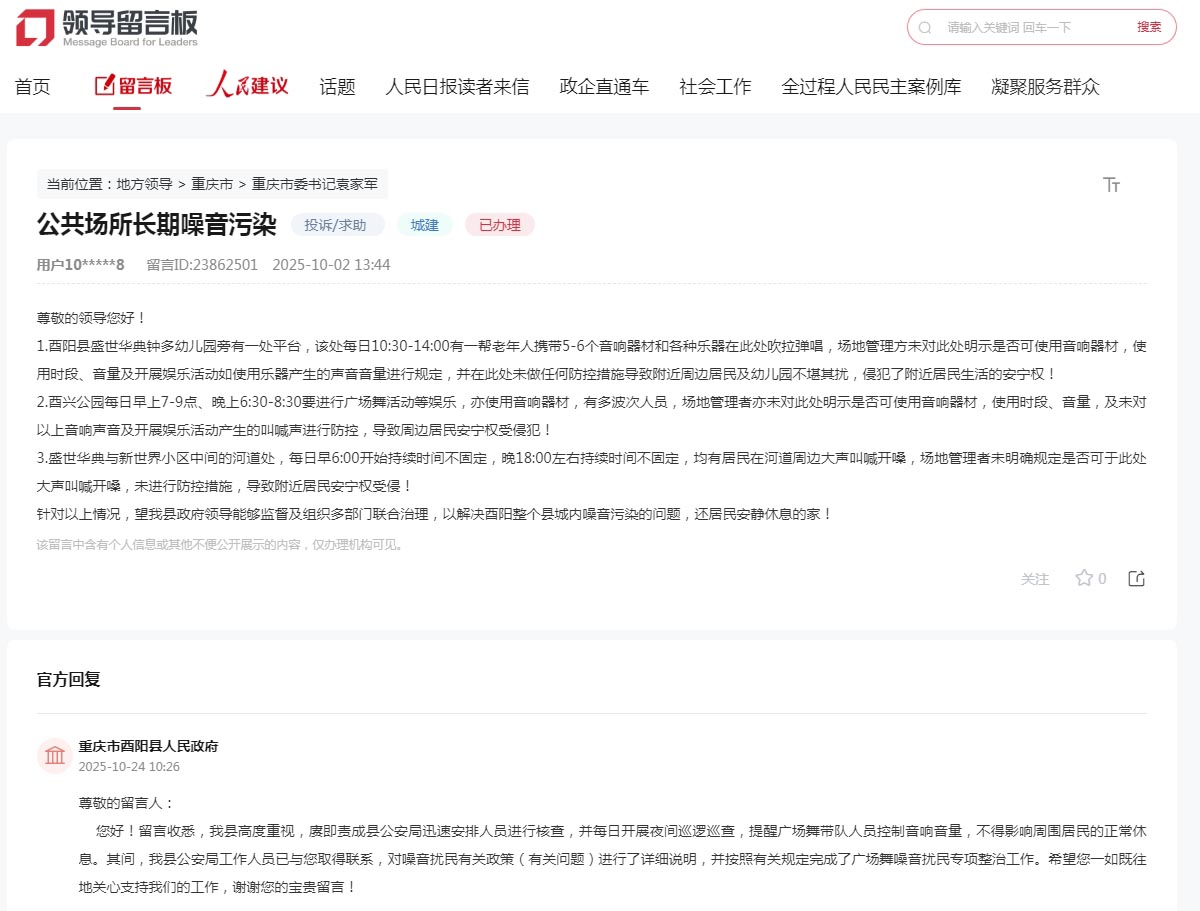This screenshot has width=1200, height=911.
Task: Click the 领导留言板 site logo
Action: pyautogui.click(x=107, y=28)
